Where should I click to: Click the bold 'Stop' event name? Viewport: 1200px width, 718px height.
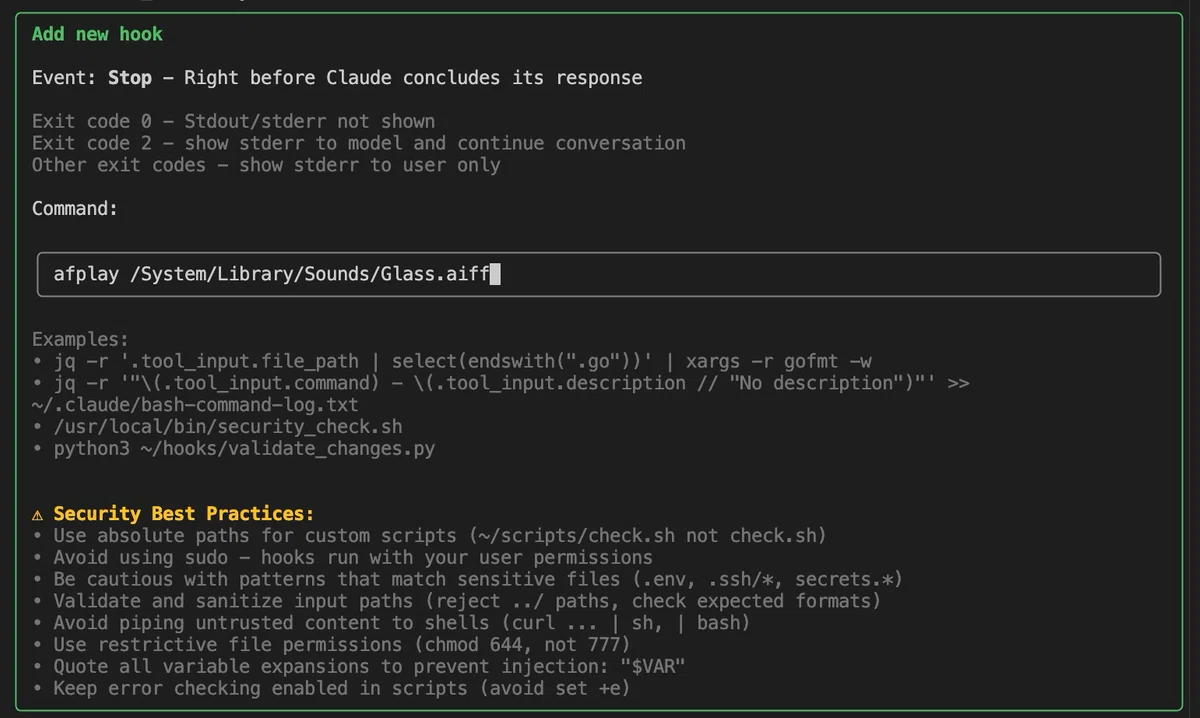[130, 78]
